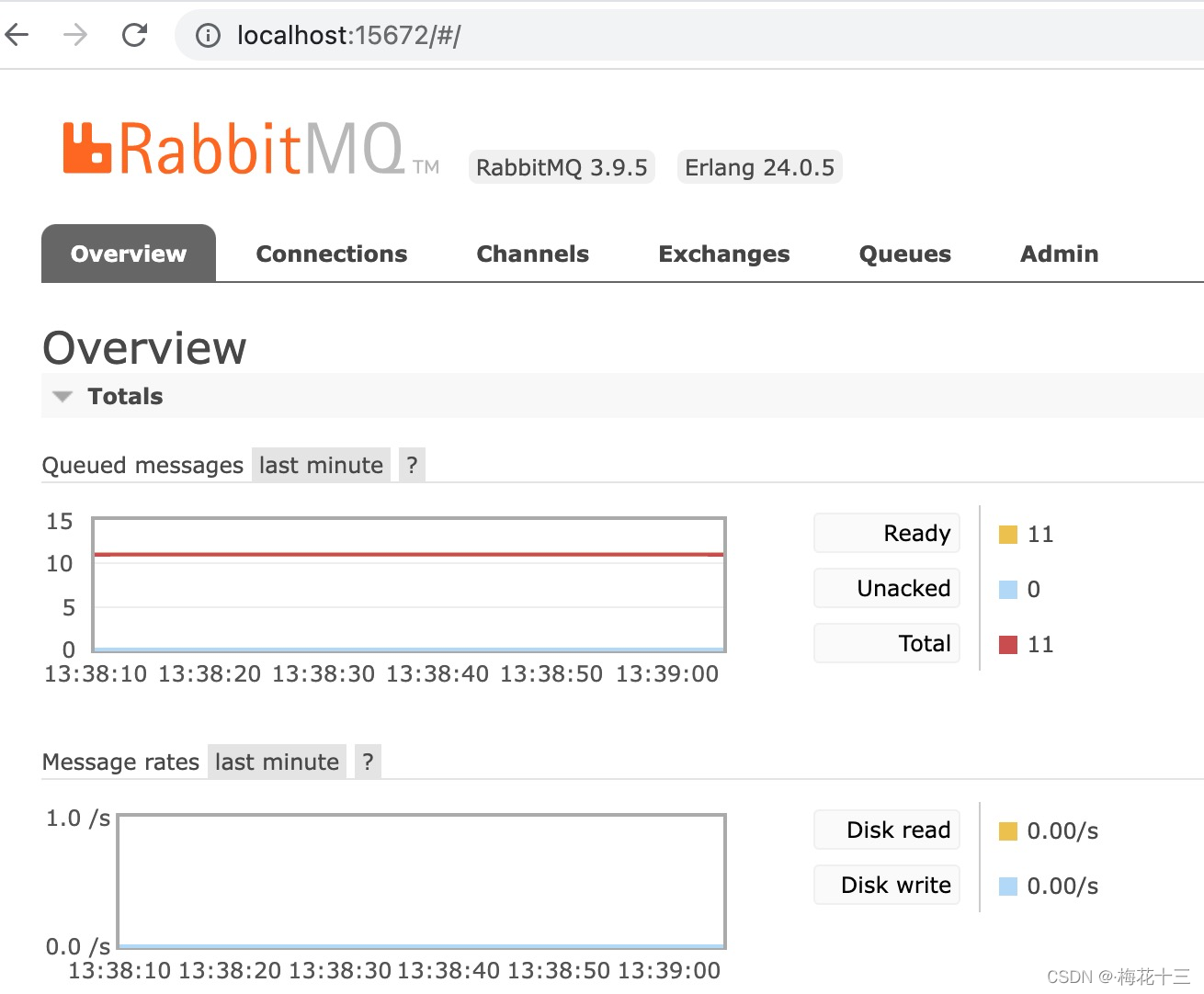Click the Total legend button
The image size is (1204, 994).
click(x=885, y=643)
